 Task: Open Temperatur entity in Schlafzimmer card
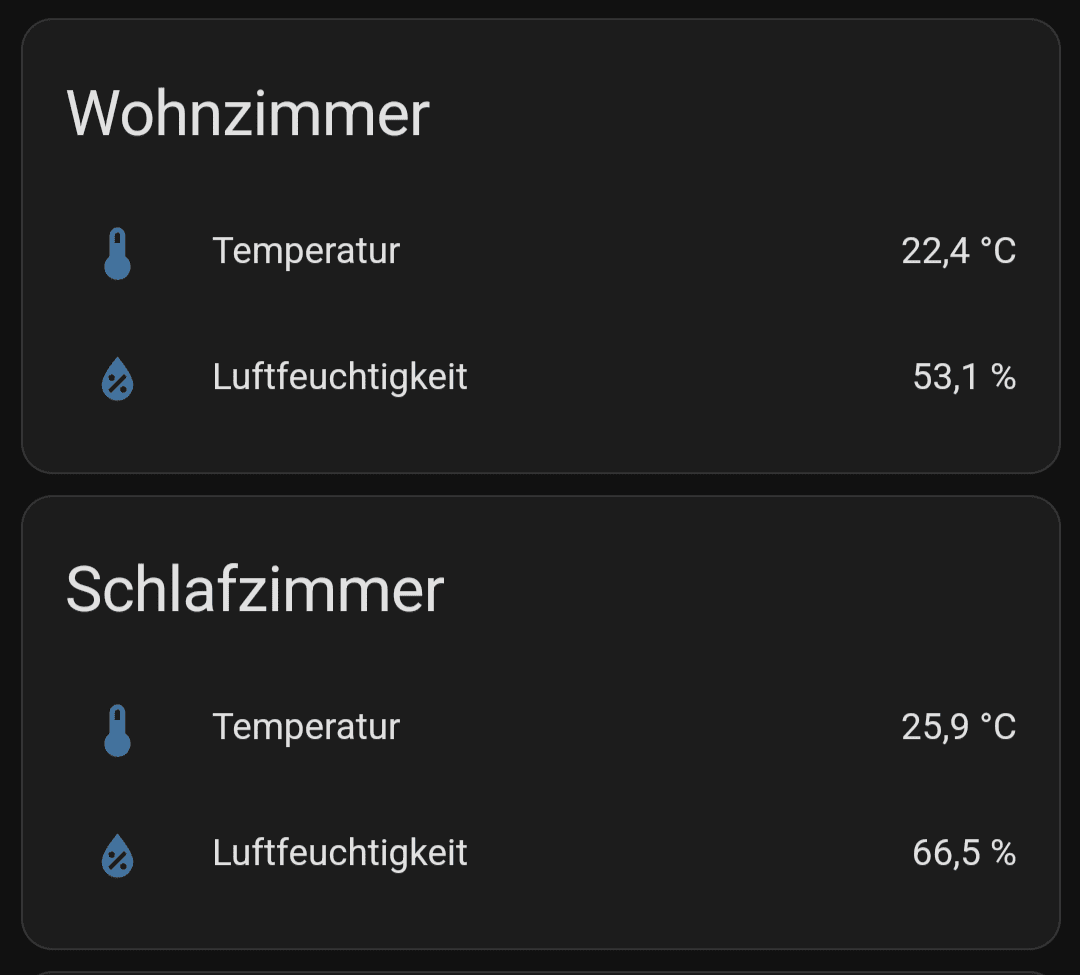(x=306, y=726)
